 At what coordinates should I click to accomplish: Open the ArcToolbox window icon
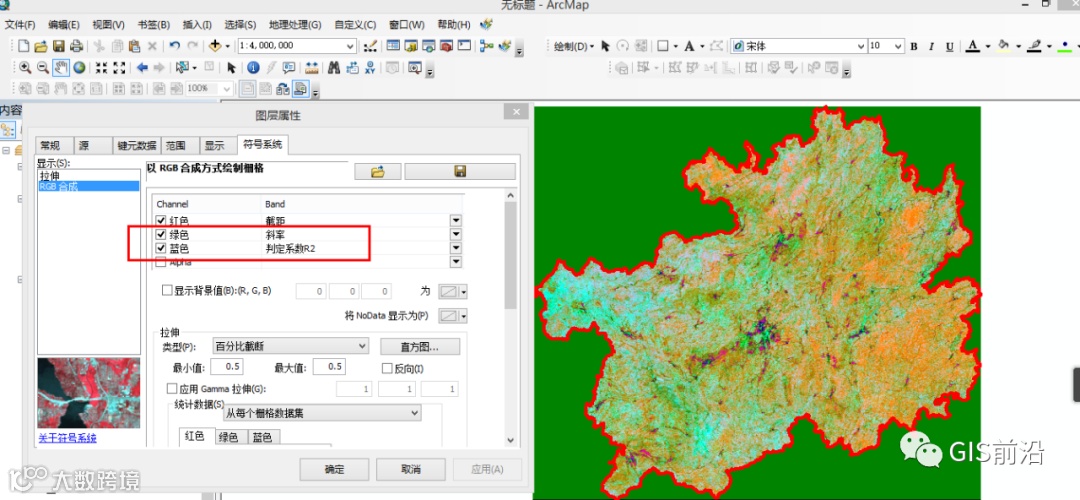[x=446, y=46]
